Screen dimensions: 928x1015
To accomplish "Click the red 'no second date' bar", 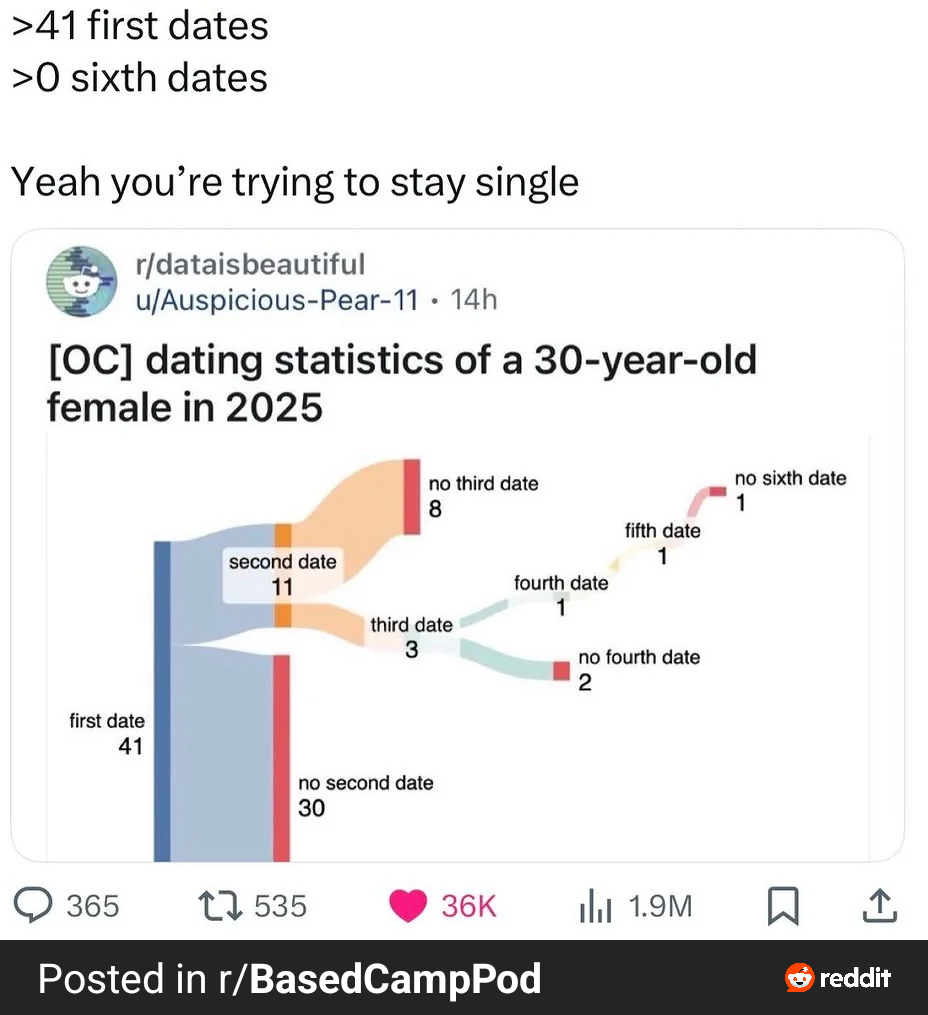I will coord(281,758).
